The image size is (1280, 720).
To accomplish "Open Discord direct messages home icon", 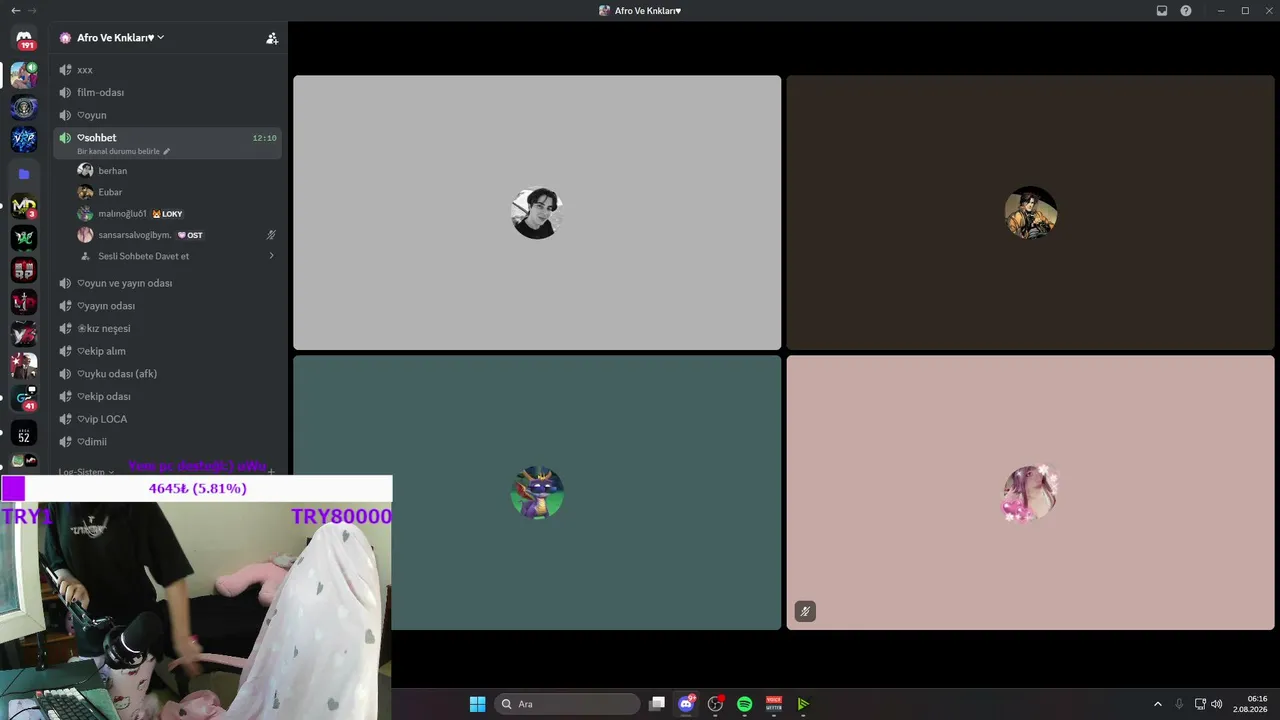I will click(24, 39).
